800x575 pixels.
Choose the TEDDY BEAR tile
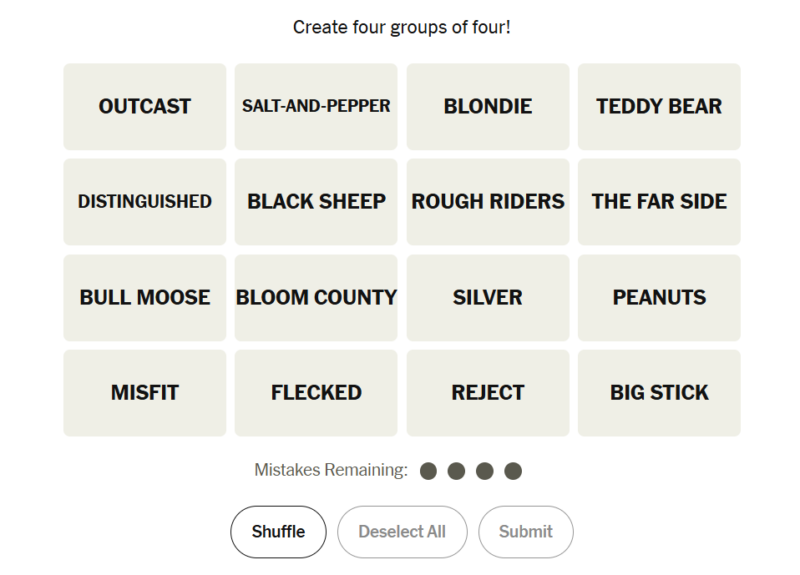(659, 106)
